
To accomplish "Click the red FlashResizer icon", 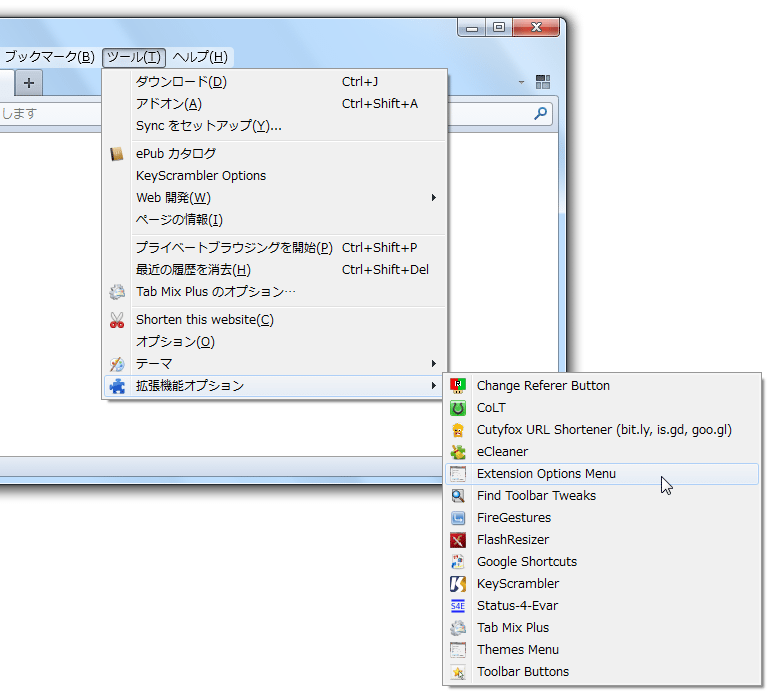I will point(458,540).
